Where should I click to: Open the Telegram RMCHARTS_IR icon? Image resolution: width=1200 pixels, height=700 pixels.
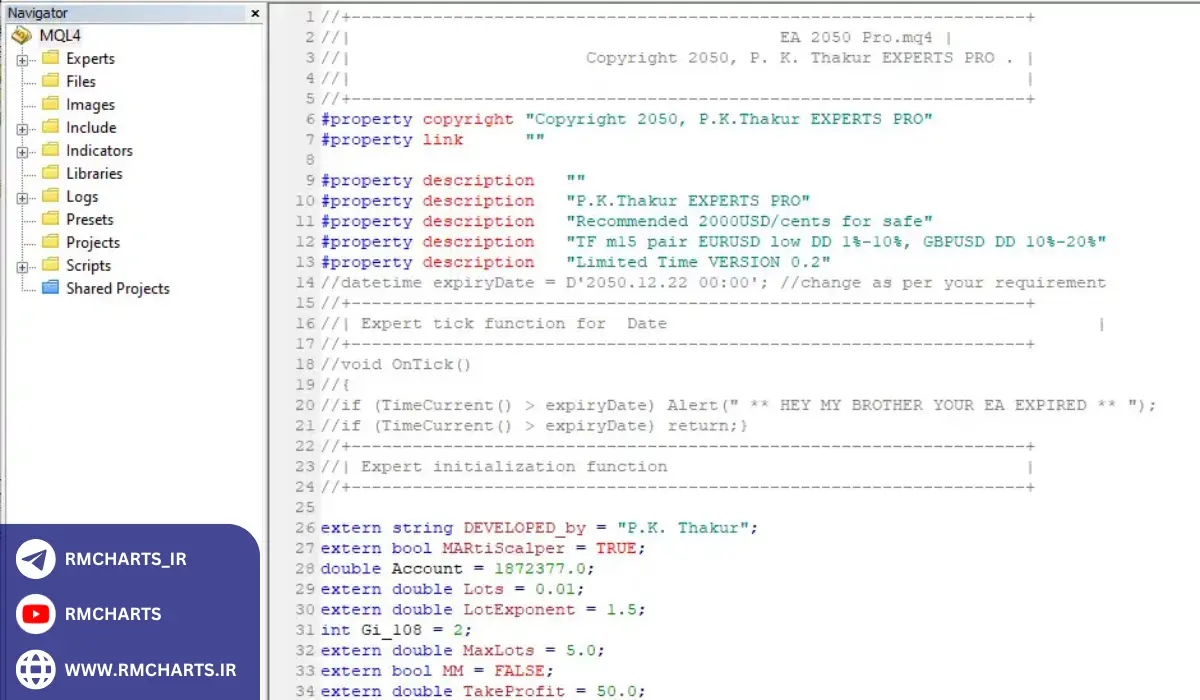36,559
